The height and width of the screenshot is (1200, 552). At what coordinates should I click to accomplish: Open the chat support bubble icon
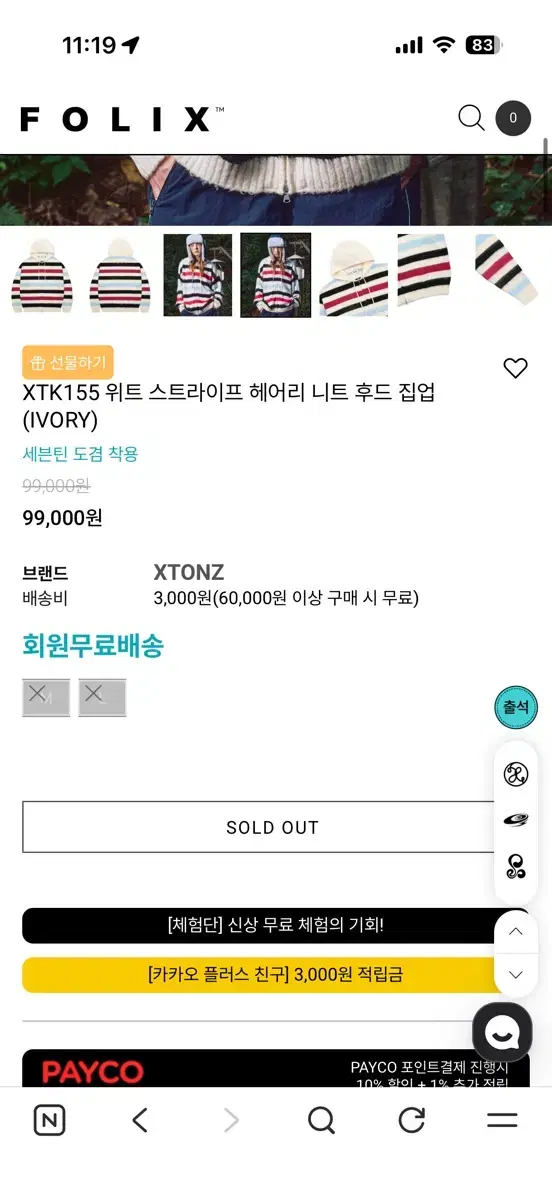point(502,1032)
